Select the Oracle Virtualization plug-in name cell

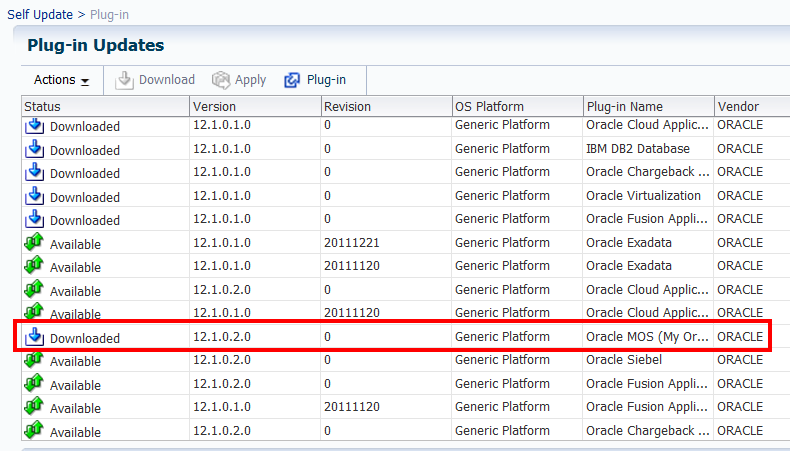[643, 196]
